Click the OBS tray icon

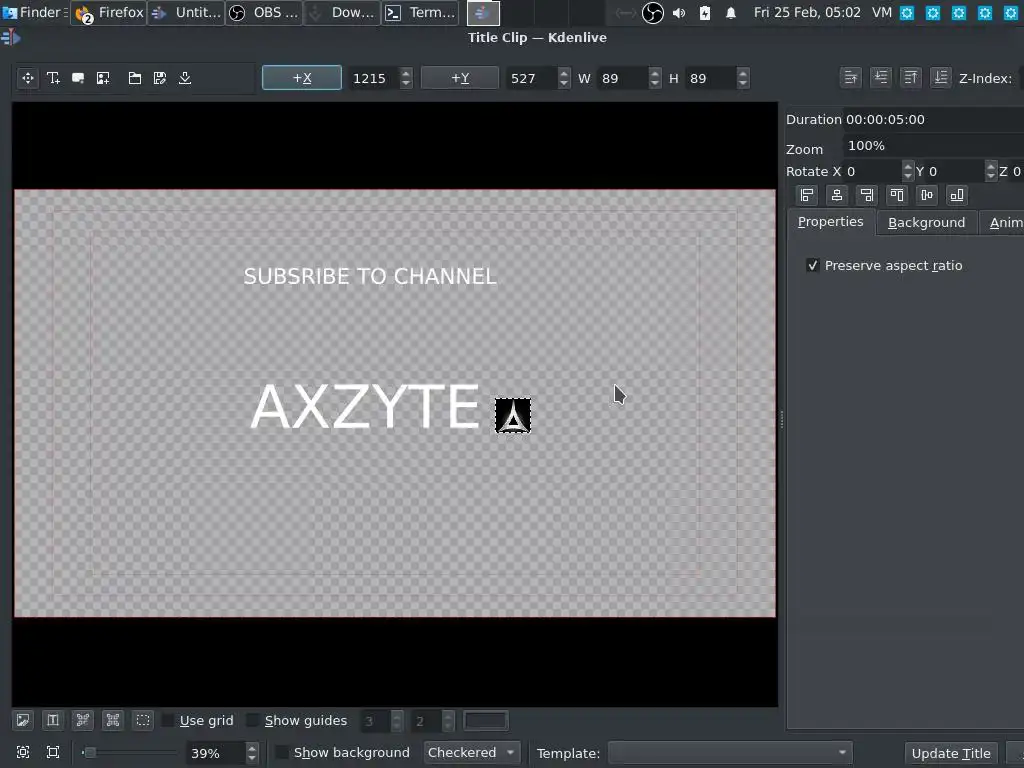point(652,12)
